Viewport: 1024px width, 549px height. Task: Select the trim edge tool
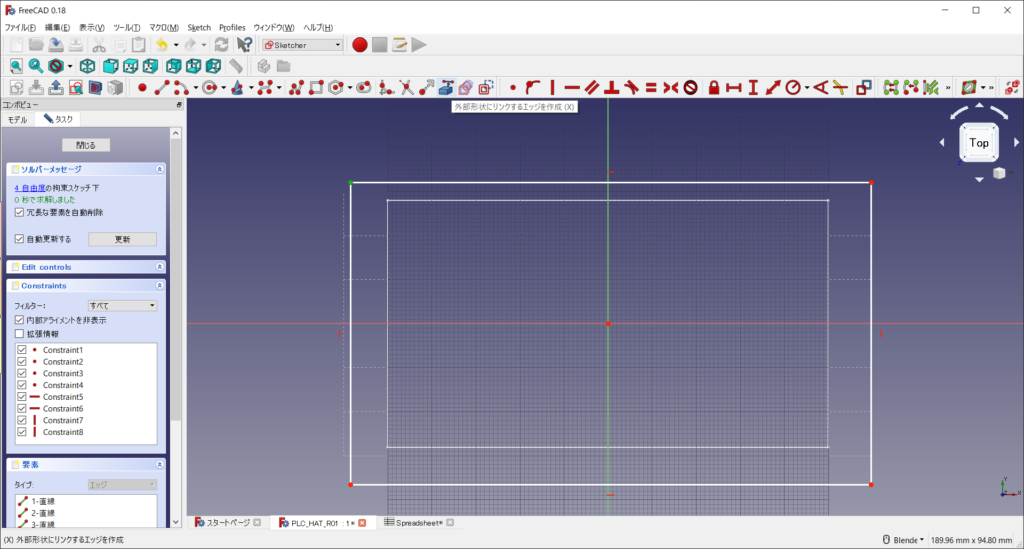pos(406,88)
